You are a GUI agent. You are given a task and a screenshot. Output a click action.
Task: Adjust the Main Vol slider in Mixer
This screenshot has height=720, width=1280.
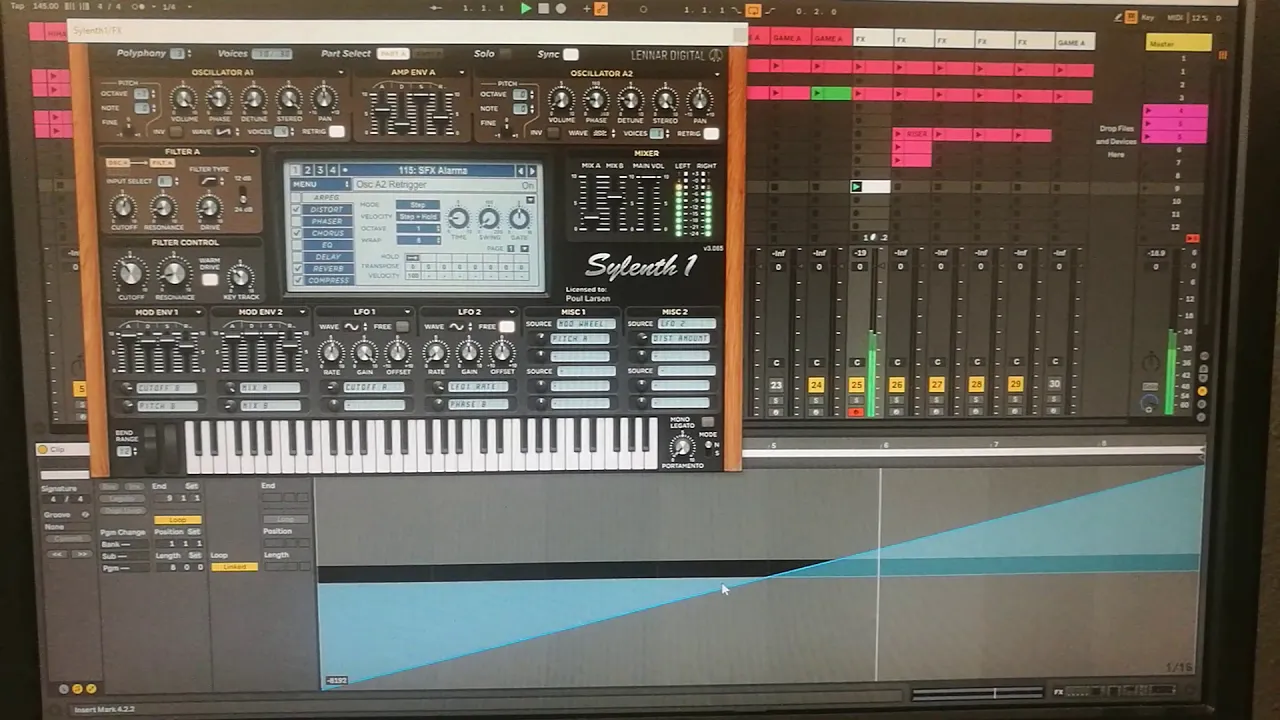coord(647,203)
